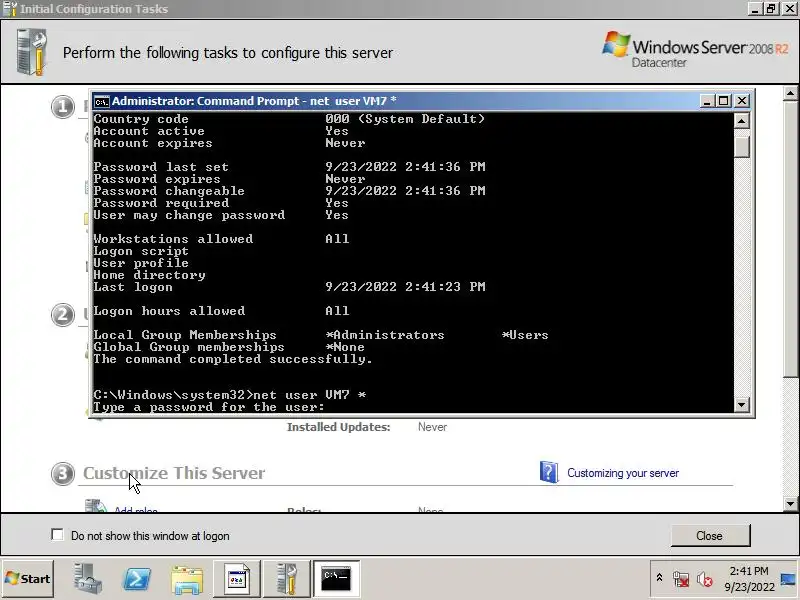Image resolution: width=800 pixels, height=600 pixels.
Task: Switch to Initial Configuration Tasks taskbar button
Action: (287, 579)
